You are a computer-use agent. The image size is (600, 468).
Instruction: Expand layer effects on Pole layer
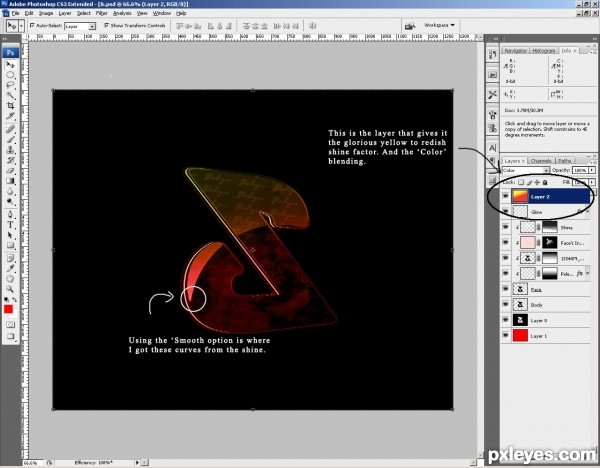(587, 274)
